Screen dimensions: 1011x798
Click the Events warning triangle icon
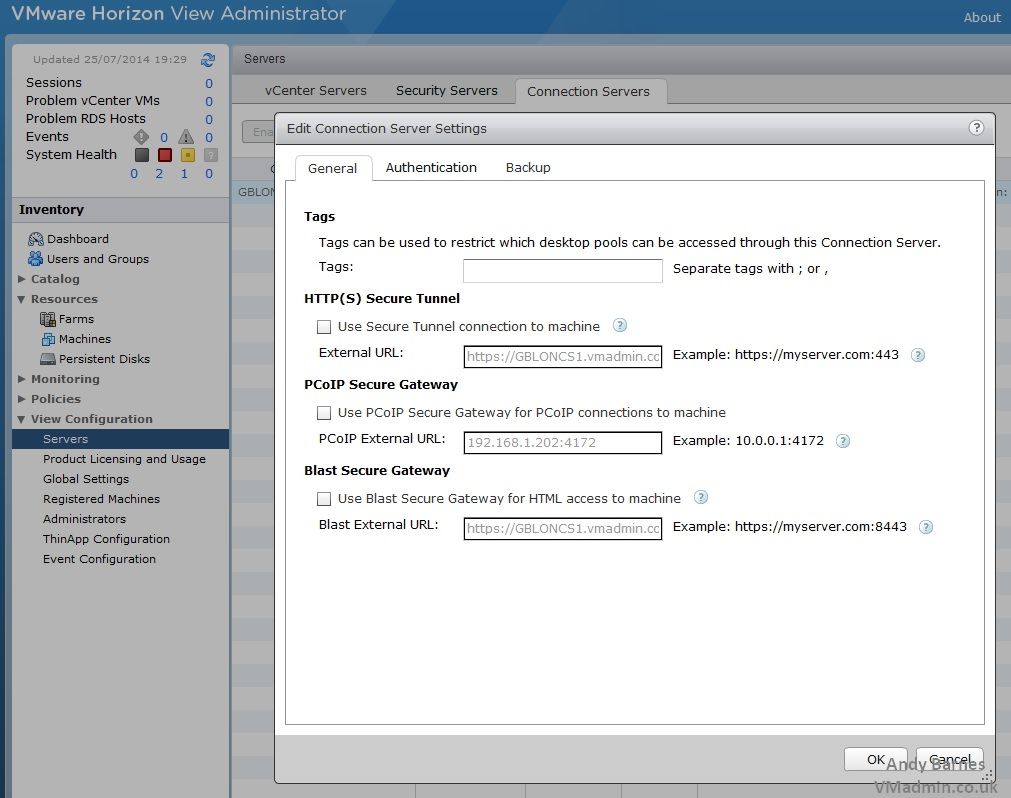pyautogui.click(x=186, y=137)
